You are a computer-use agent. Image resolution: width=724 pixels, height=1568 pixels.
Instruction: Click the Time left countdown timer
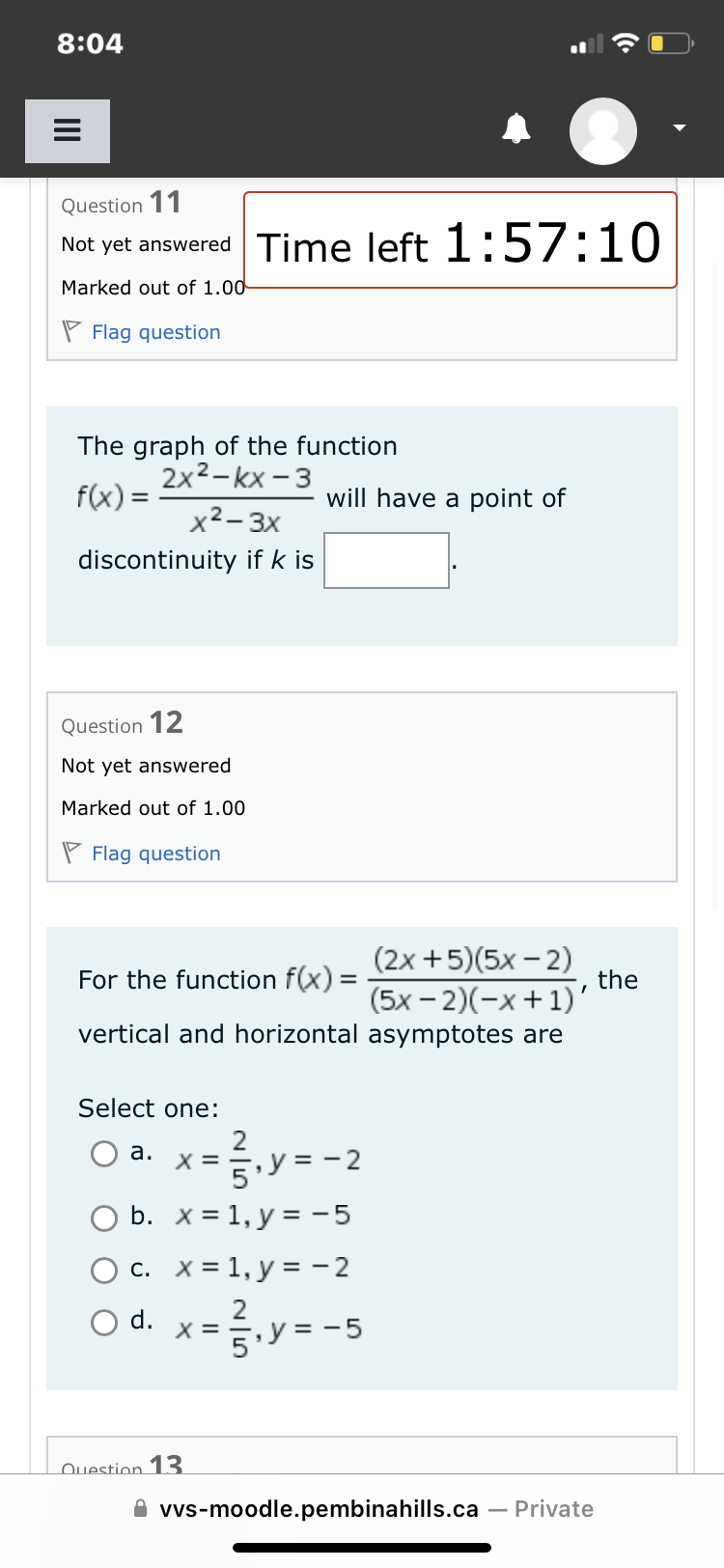click(x=461, y=239)
